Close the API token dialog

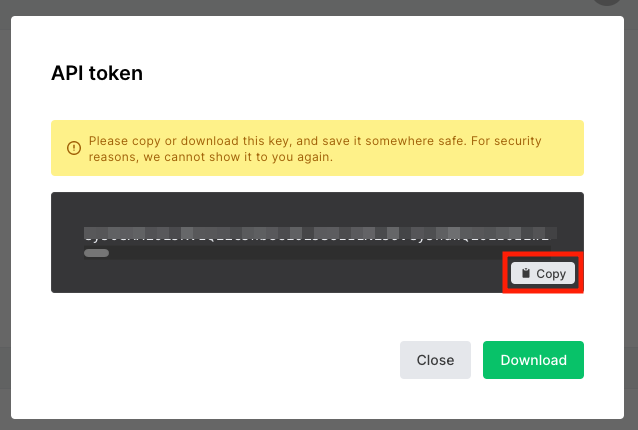tap(435, 360)
